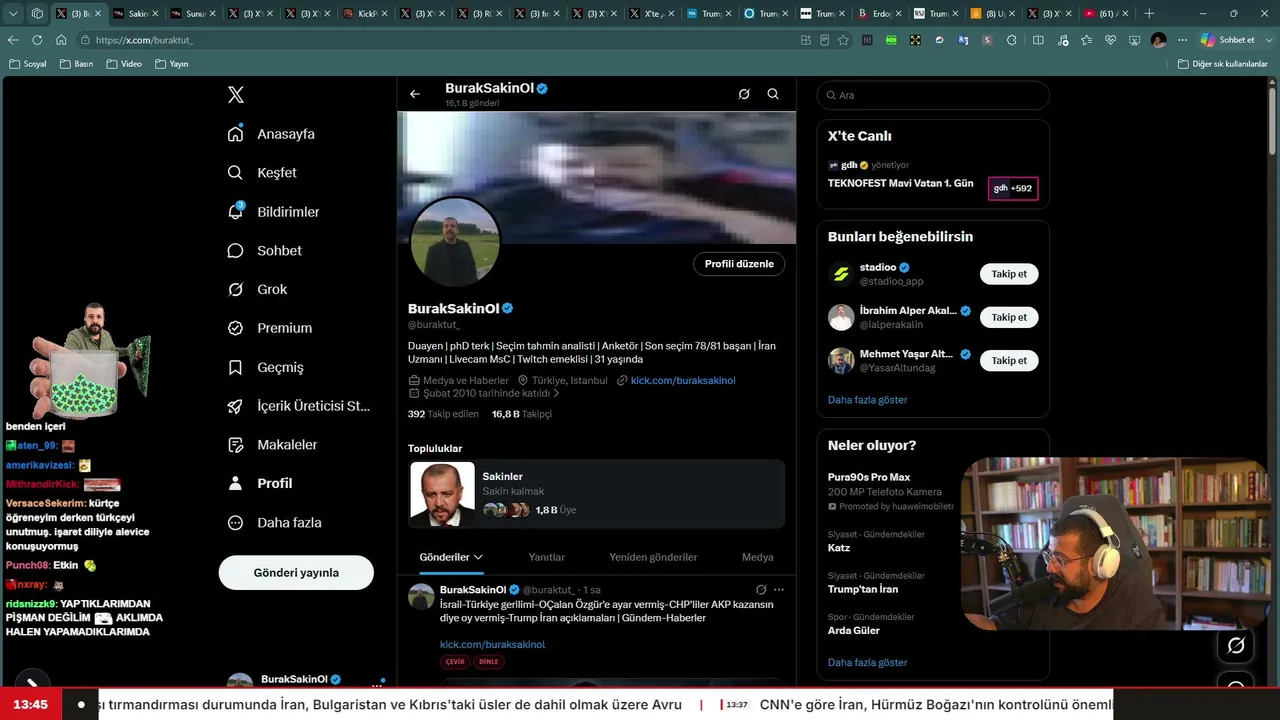Open profile avatar picture
The image size is (1280, 720).
[455, 242]
